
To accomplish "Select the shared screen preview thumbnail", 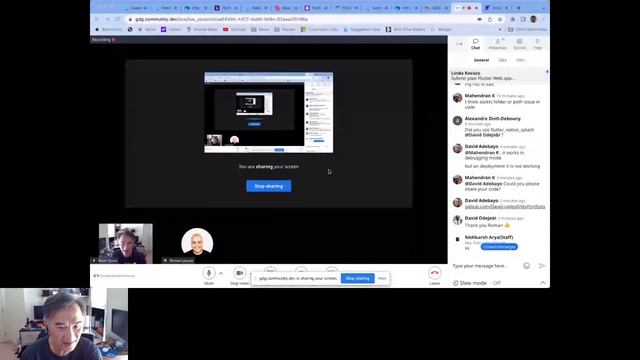I will point(269,113).
